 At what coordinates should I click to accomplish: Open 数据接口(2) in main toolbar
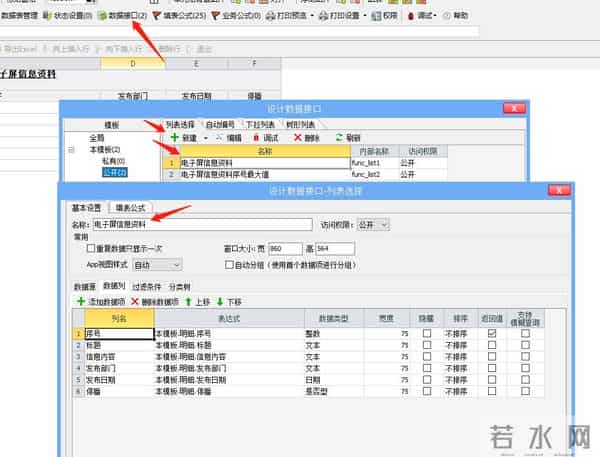(123, 16)
